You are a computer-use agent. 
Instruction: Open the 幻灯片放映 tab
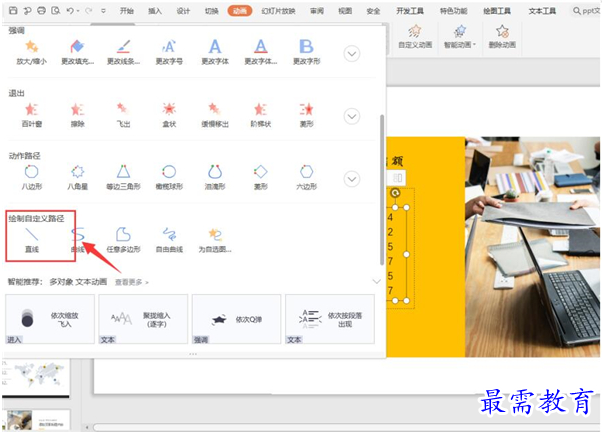278,11
